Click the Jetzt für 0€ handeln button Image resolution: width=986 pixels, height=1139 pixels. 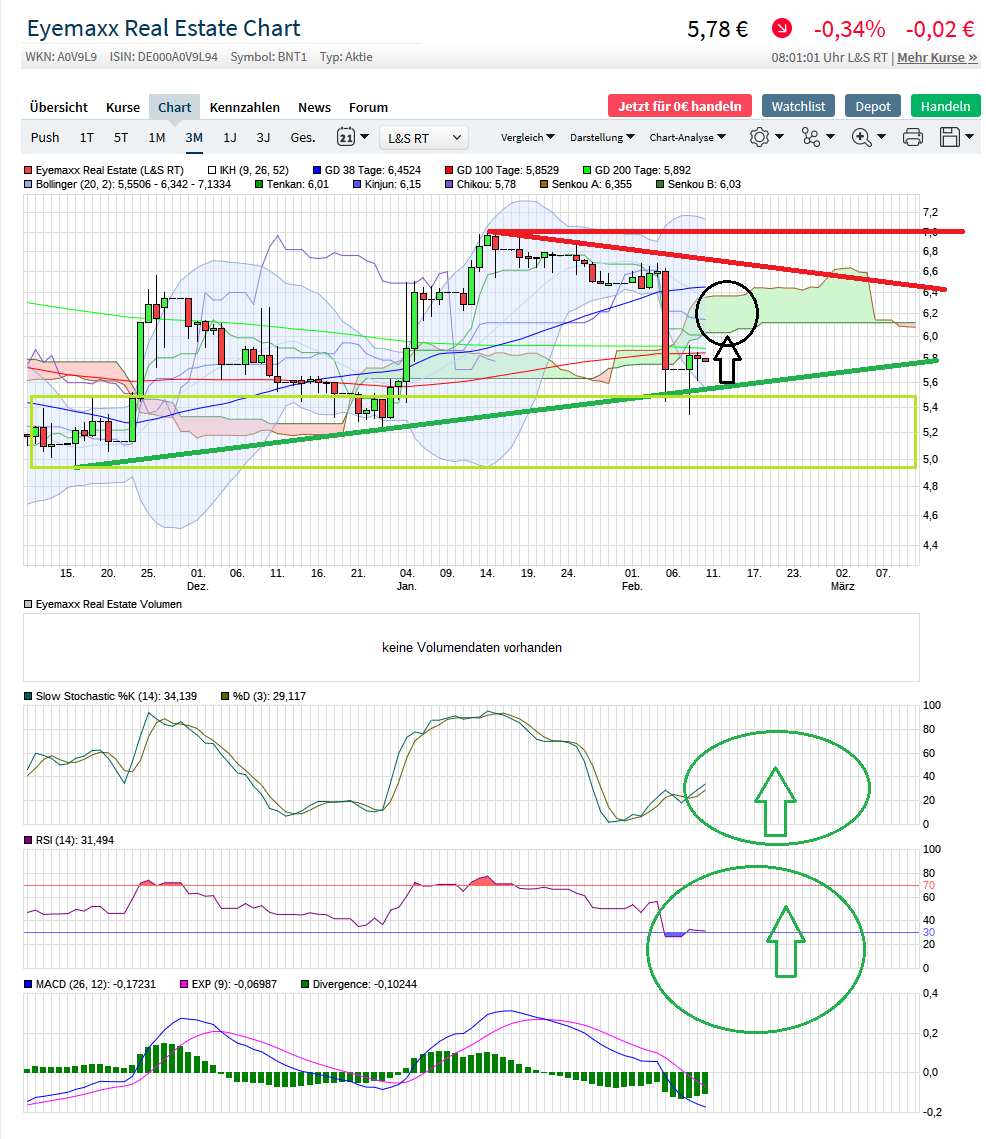(x=679, y=106)
